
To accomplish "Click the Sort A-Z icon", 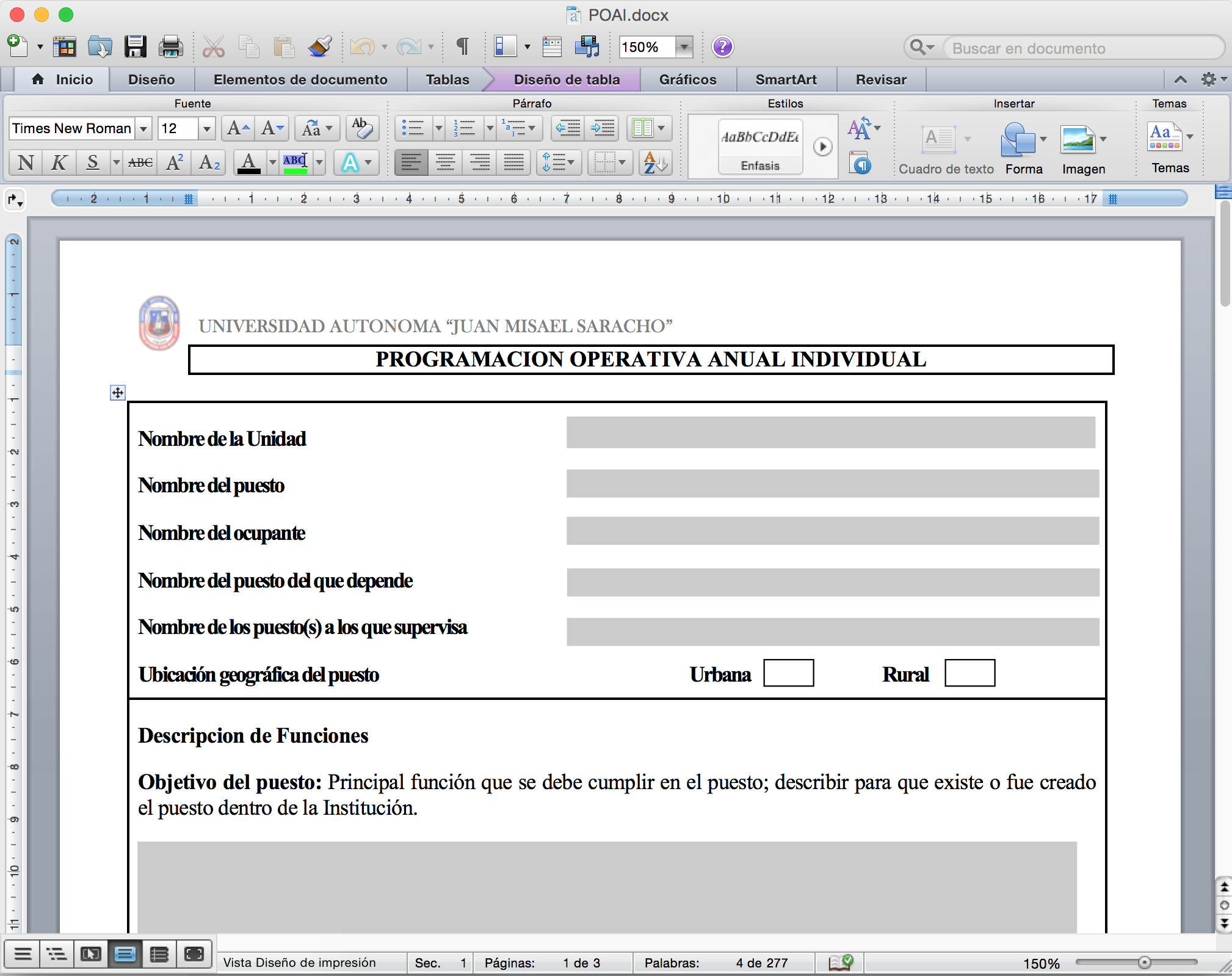I will pyautogui.click(x=655, y=162).
